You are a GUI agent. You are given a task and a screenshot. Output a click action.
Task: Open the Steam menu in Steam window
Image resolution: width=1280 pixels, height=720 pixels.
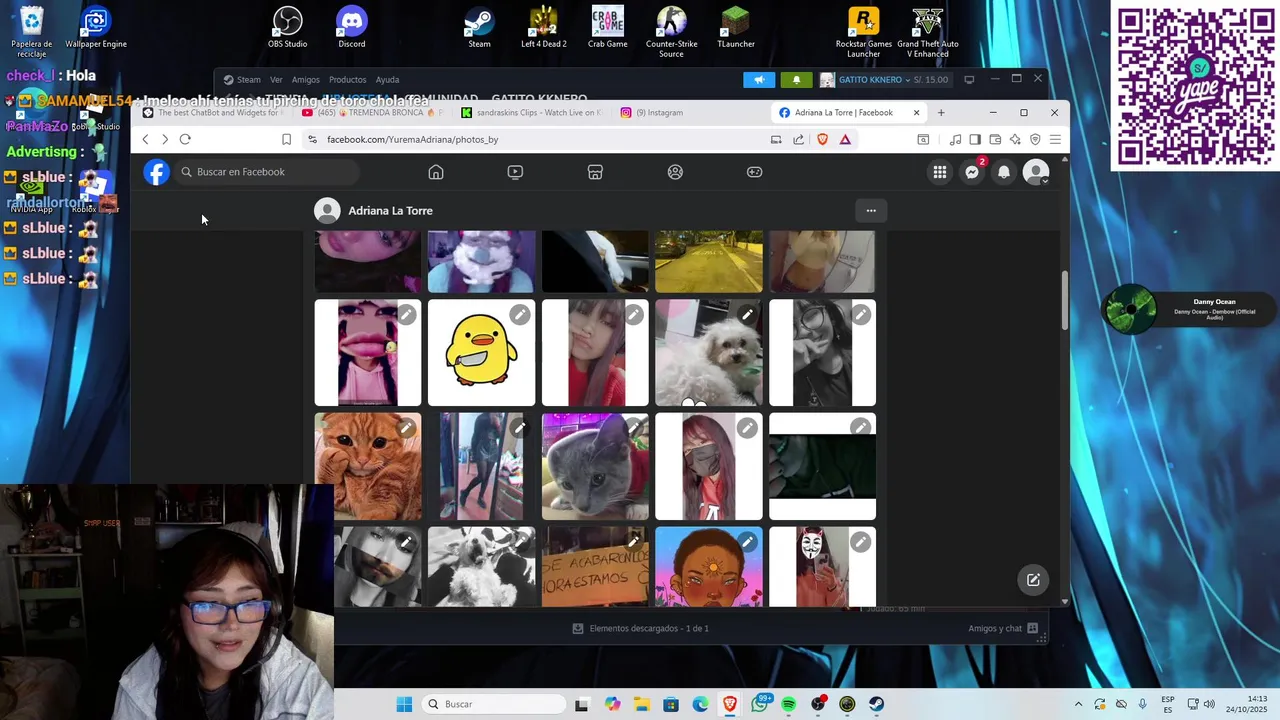[249, 80]
